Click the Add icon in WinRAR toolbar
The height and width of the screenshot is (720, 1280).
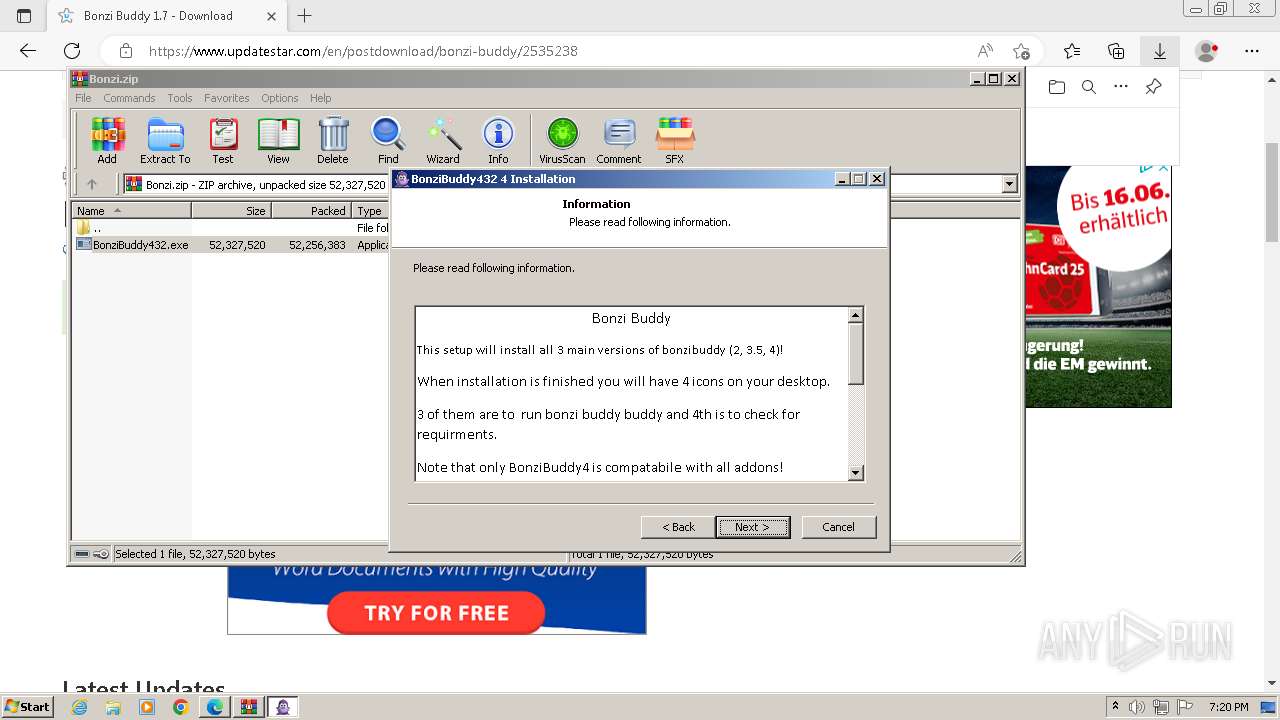(x=107, y=140)
